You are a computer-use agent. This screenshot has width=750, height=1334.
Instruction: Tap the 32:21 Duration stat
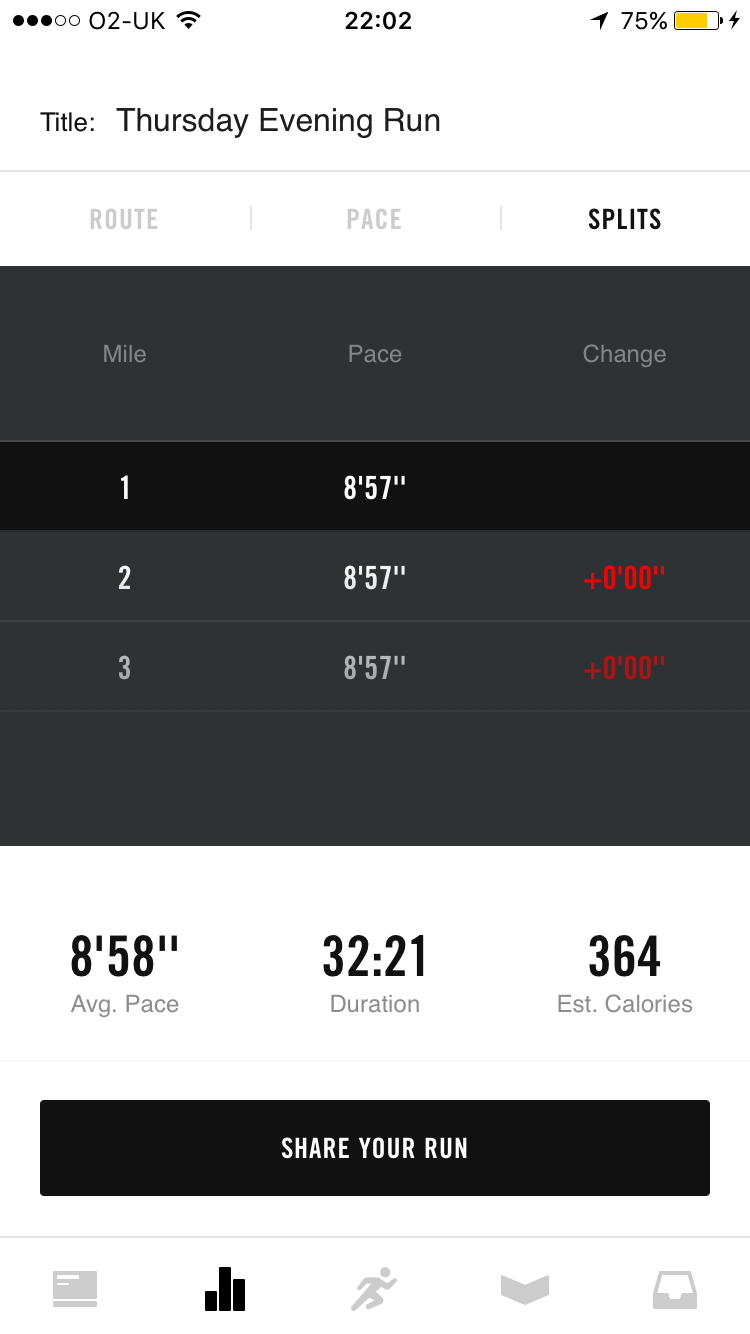(375, 972)
